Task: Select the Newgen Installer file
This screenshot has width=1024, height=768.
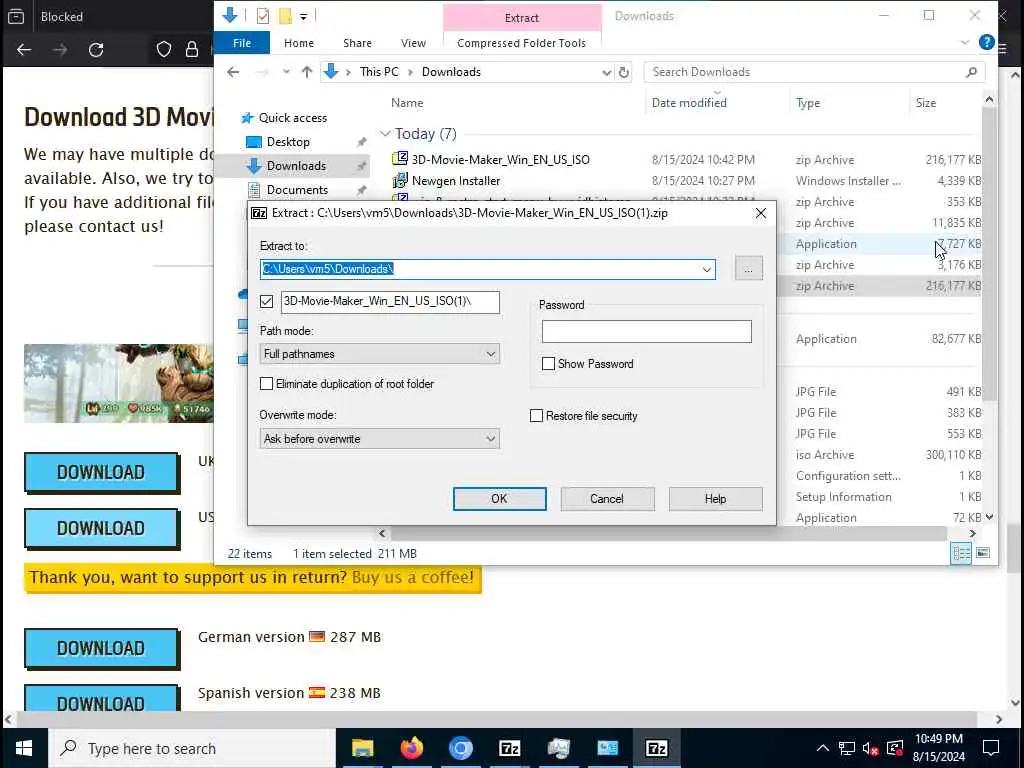Action: pos(456,180)
